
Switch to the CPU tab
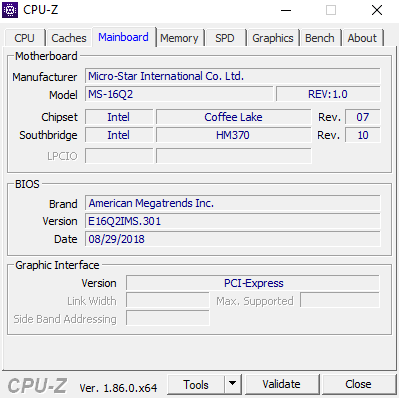24,38
